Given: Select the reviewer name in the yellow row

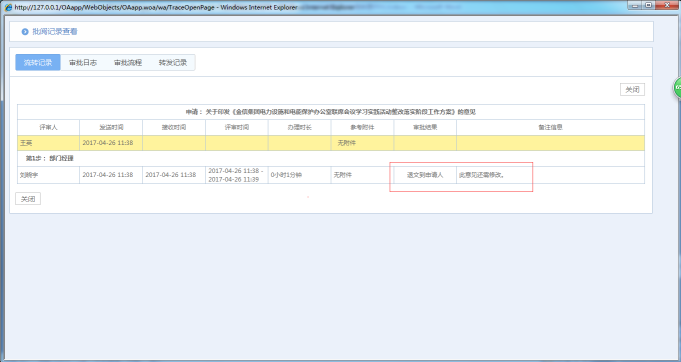Looking at the screenshot, I should pyautogui.click(x=26, y=143).
